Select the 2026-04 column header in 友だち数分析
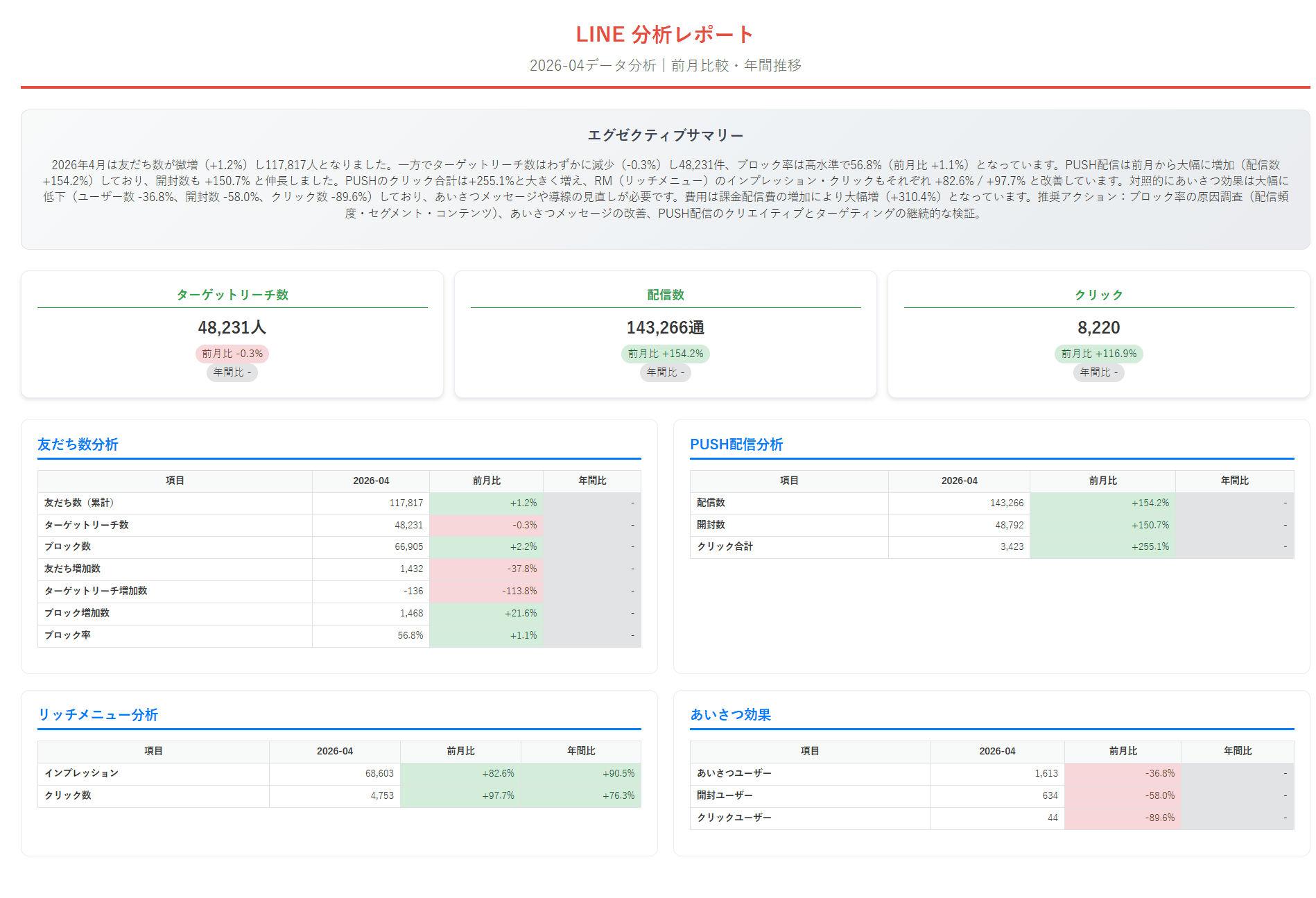 click(x=371, y=481)
